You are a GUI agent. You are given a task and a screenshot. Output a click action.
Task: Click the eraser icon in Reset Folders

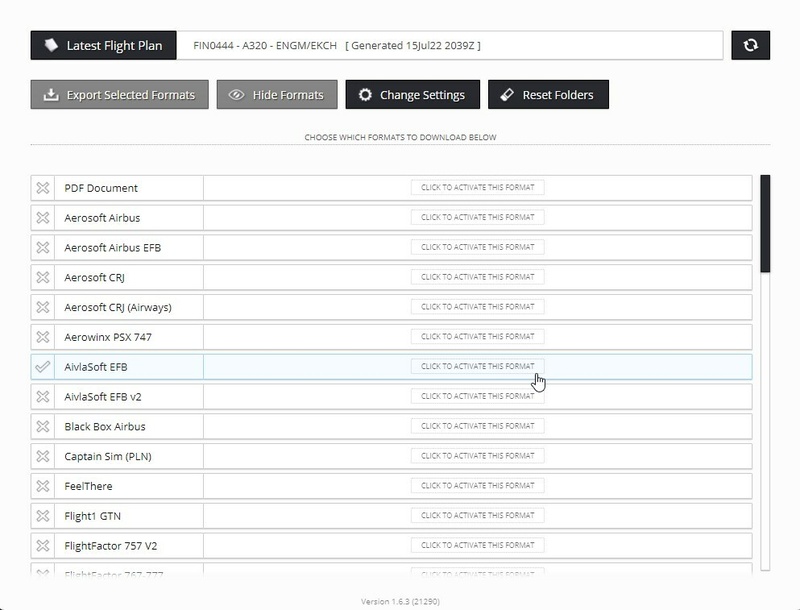coord(507,95)
